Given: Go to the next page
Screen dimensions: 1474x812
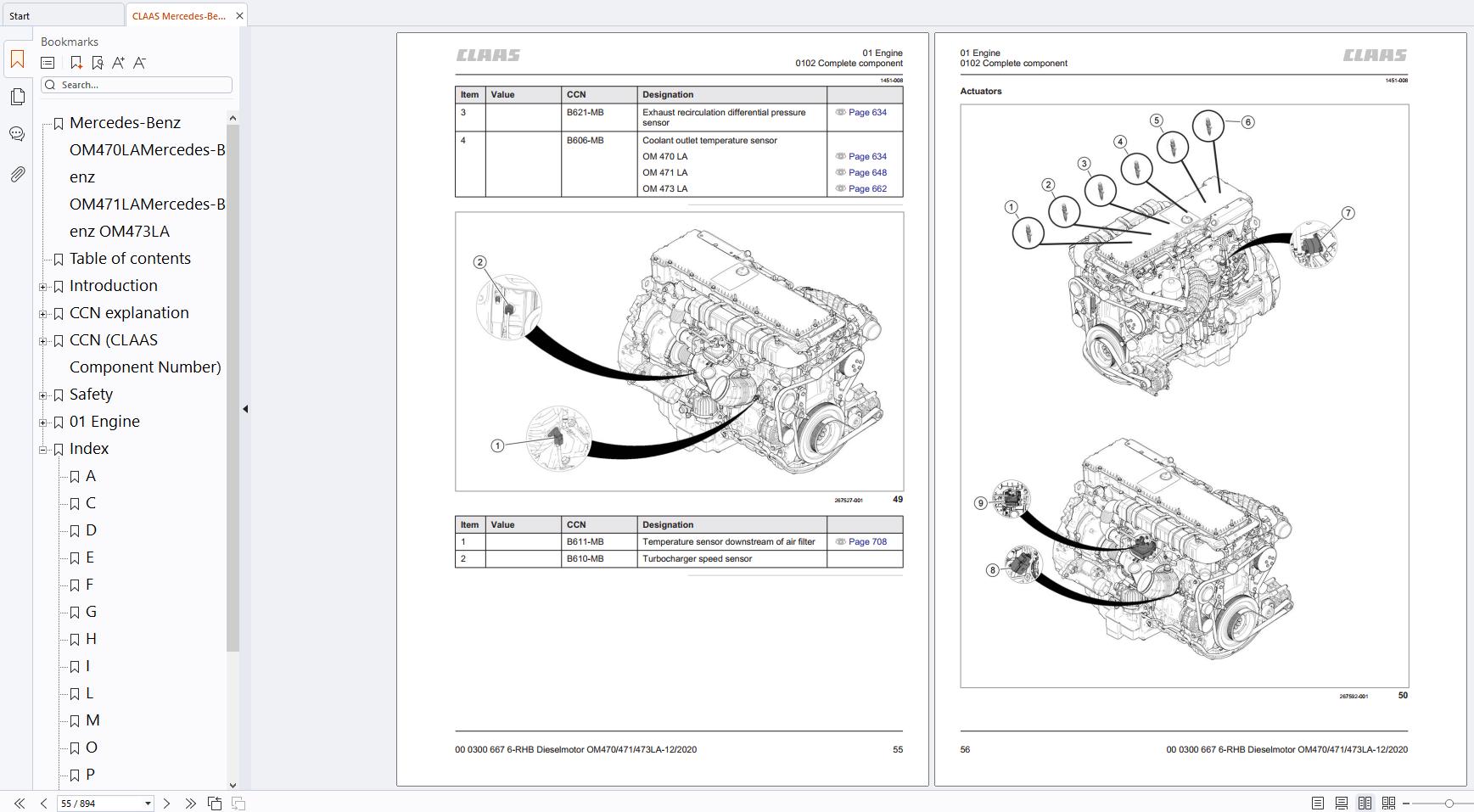Looking at the screenshot, I should click(x=166, y=803).
